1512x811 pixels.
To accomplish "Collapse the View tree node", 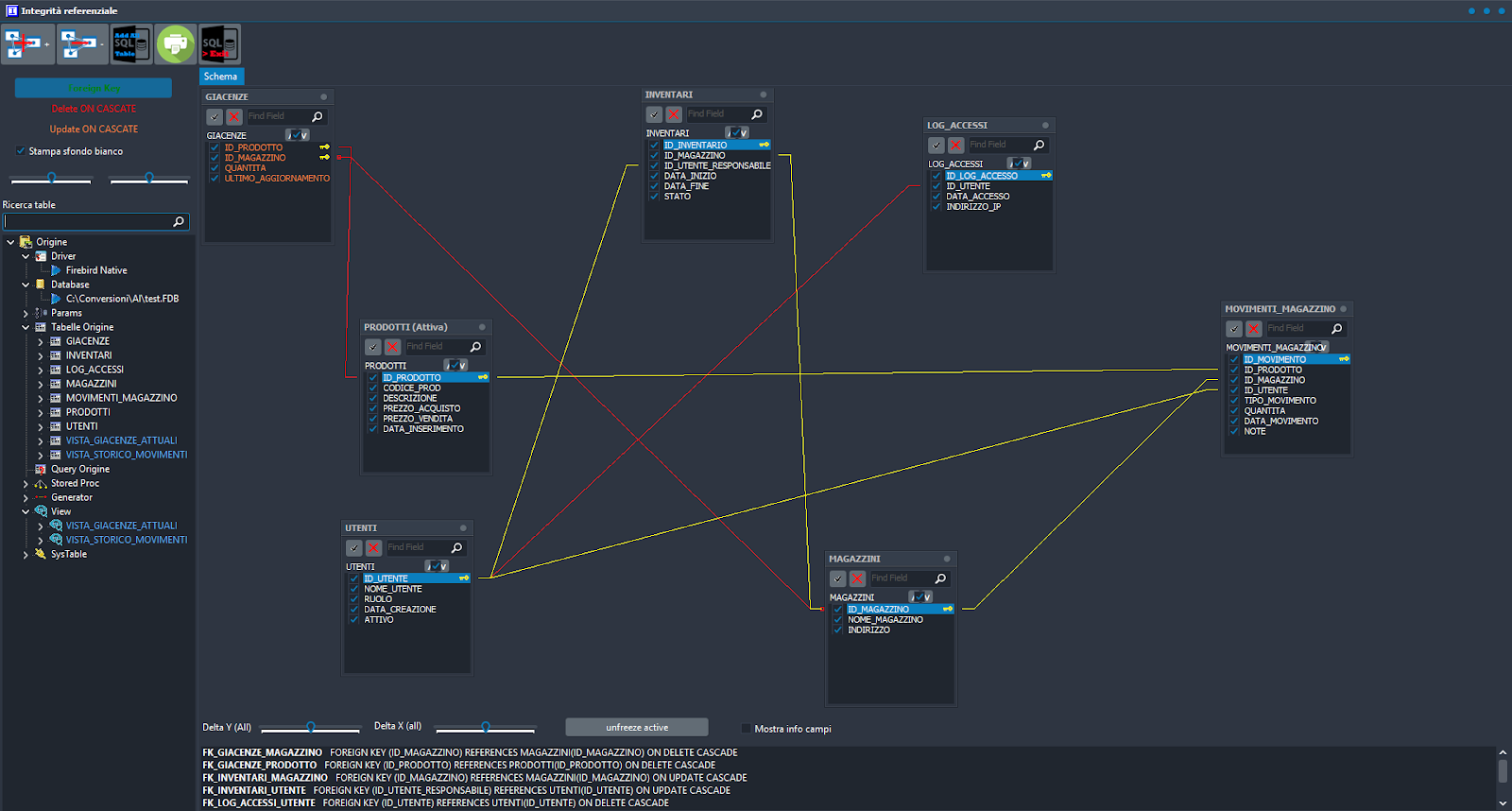I will pyautogui.click(x=26, y=511).
